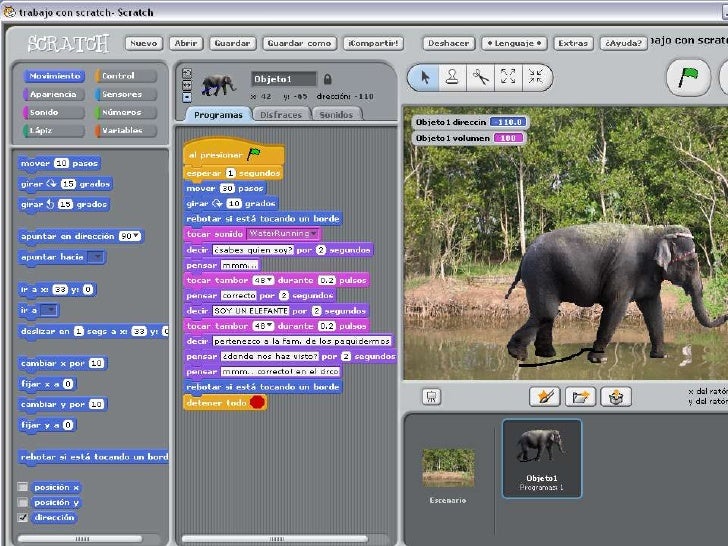Viewport: 728px width, 546px height.
Task: Click the elephant sprite preview image
Action: coord(218,85)
